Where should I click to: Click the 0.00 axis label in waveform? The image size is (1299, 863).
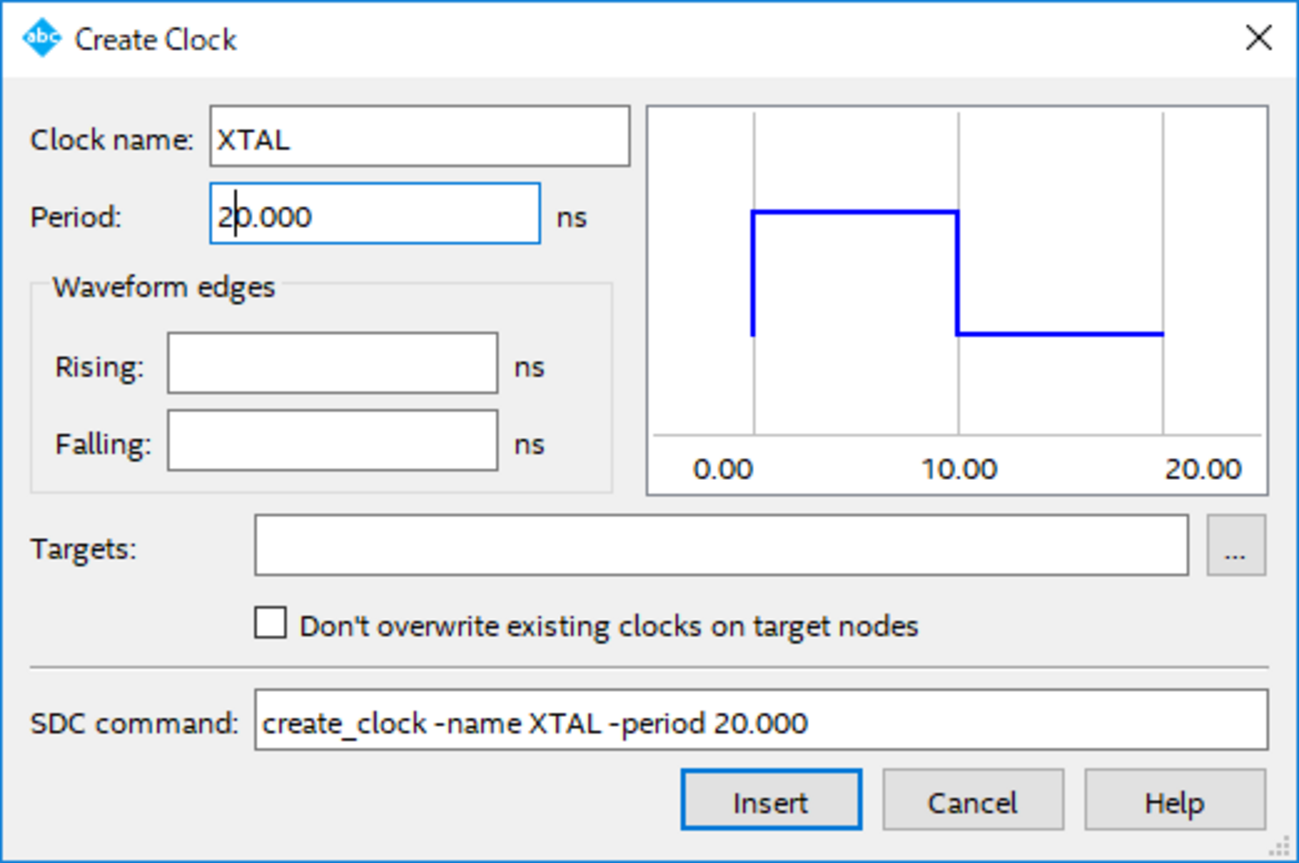click(x=722, y=469)
